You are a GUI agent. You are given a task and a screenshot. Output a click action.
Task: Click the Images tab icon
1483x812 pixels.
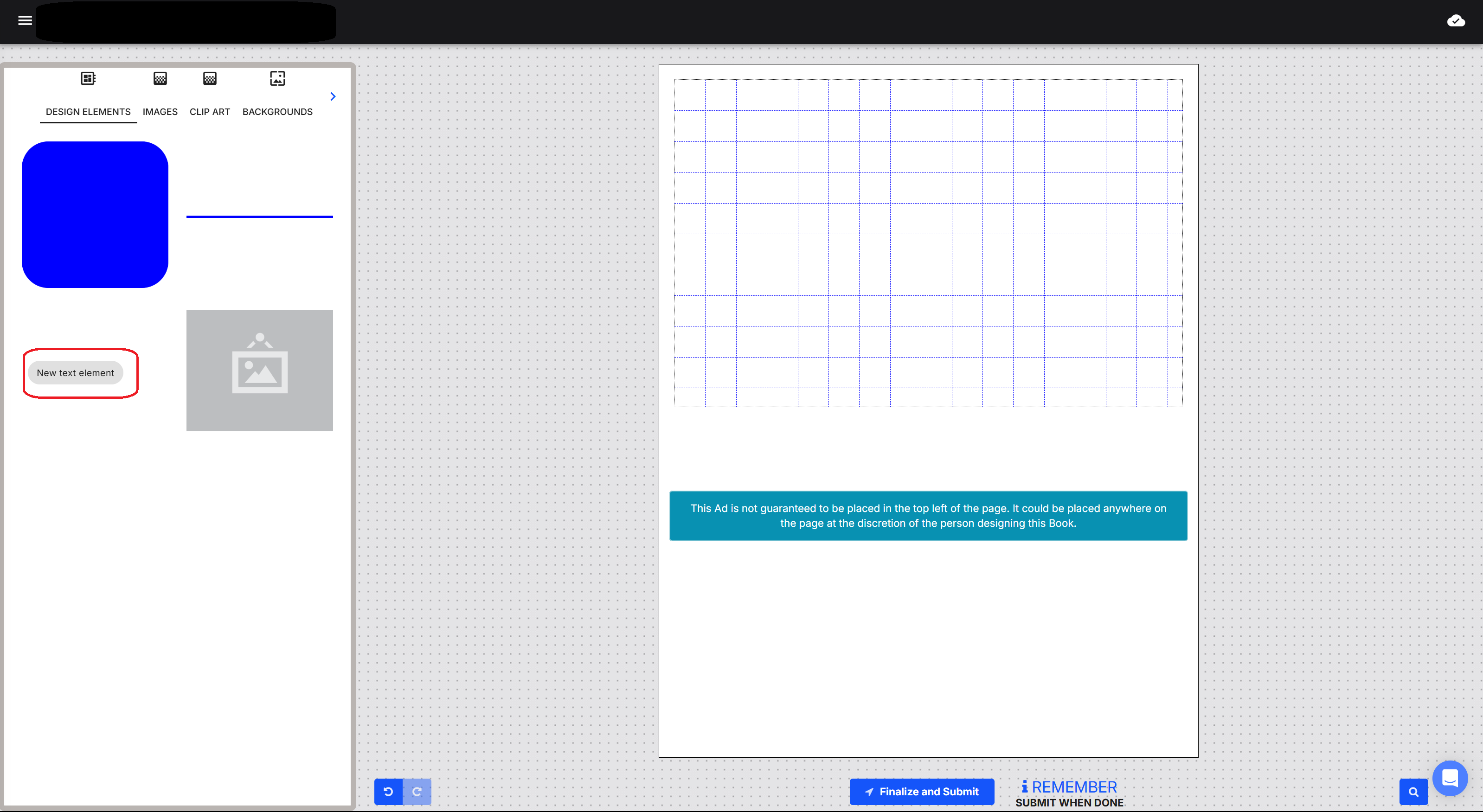pyautogui.click(x=160, y=79)
